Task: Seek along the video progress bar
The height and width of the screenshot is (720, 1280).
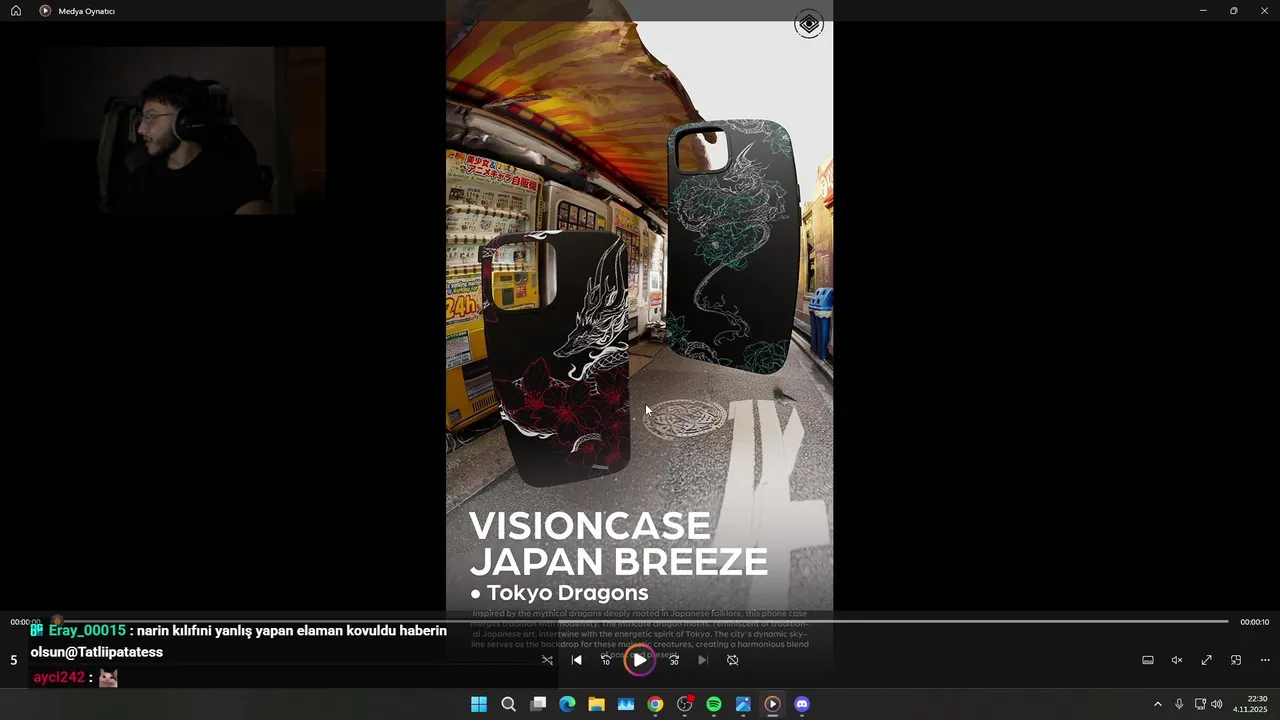Action: (x=640, y=622)
